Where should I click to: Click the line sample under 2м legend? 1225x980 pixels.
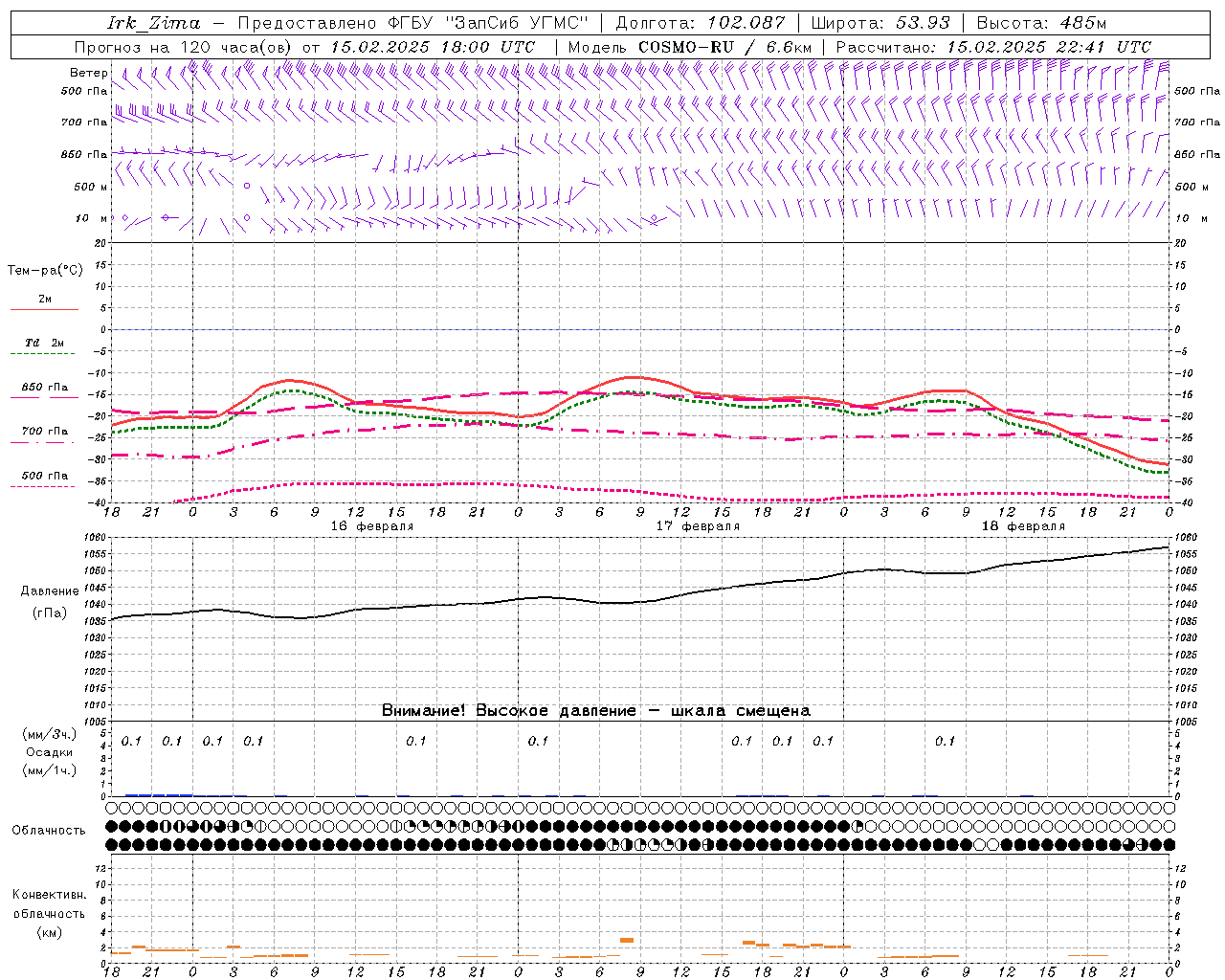point(44,310)
